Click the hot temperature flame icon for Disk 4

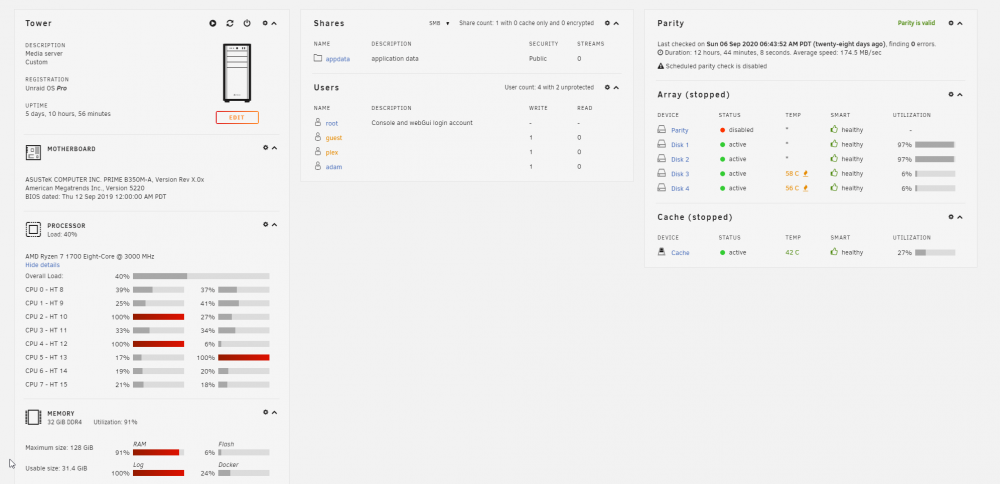coord(806,188)
